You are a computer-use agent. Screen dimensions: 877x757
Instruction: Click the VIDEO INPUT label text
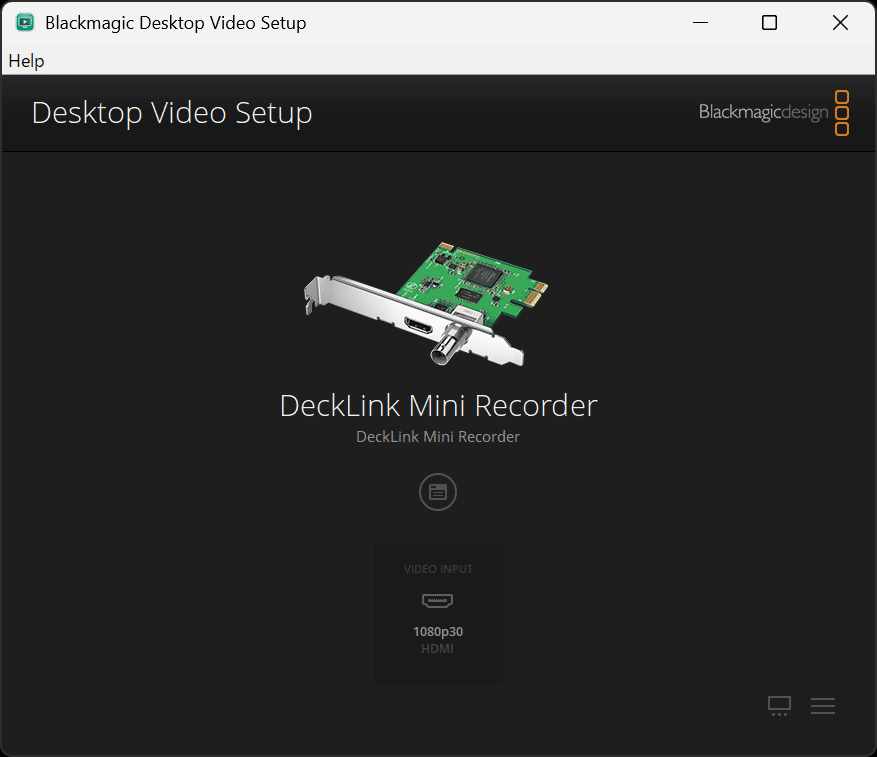(437, 568)
